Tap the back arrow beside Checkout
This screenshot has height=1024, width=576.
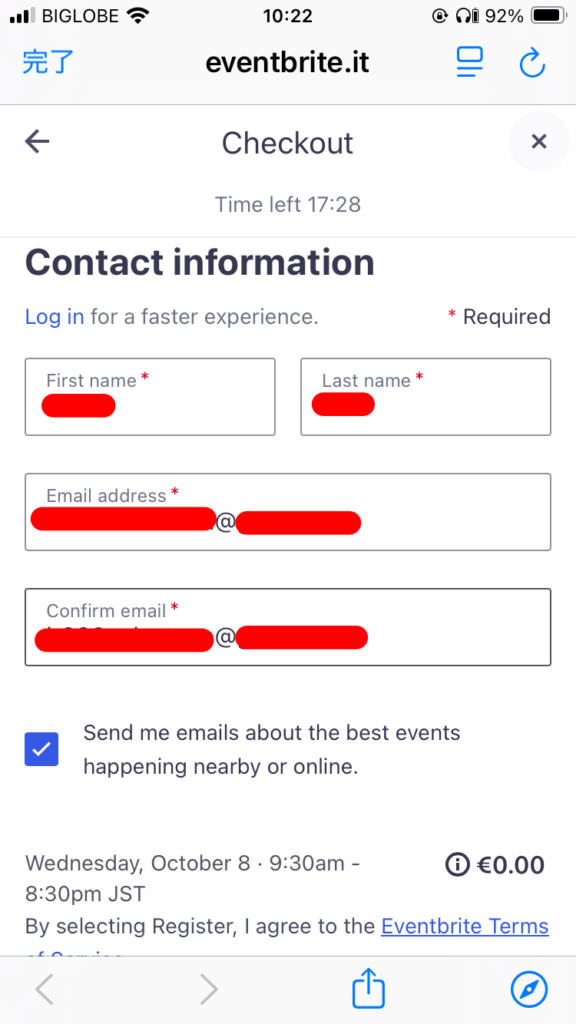tap(37, 142)
